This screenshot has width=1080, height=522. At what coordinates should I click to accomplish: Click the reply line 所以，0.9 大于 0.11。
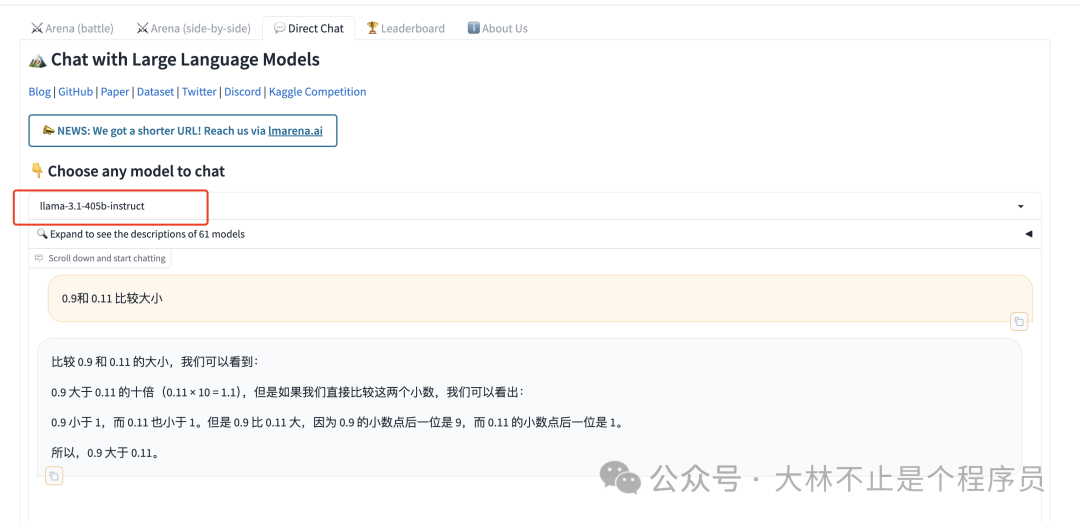coord(106,452)
